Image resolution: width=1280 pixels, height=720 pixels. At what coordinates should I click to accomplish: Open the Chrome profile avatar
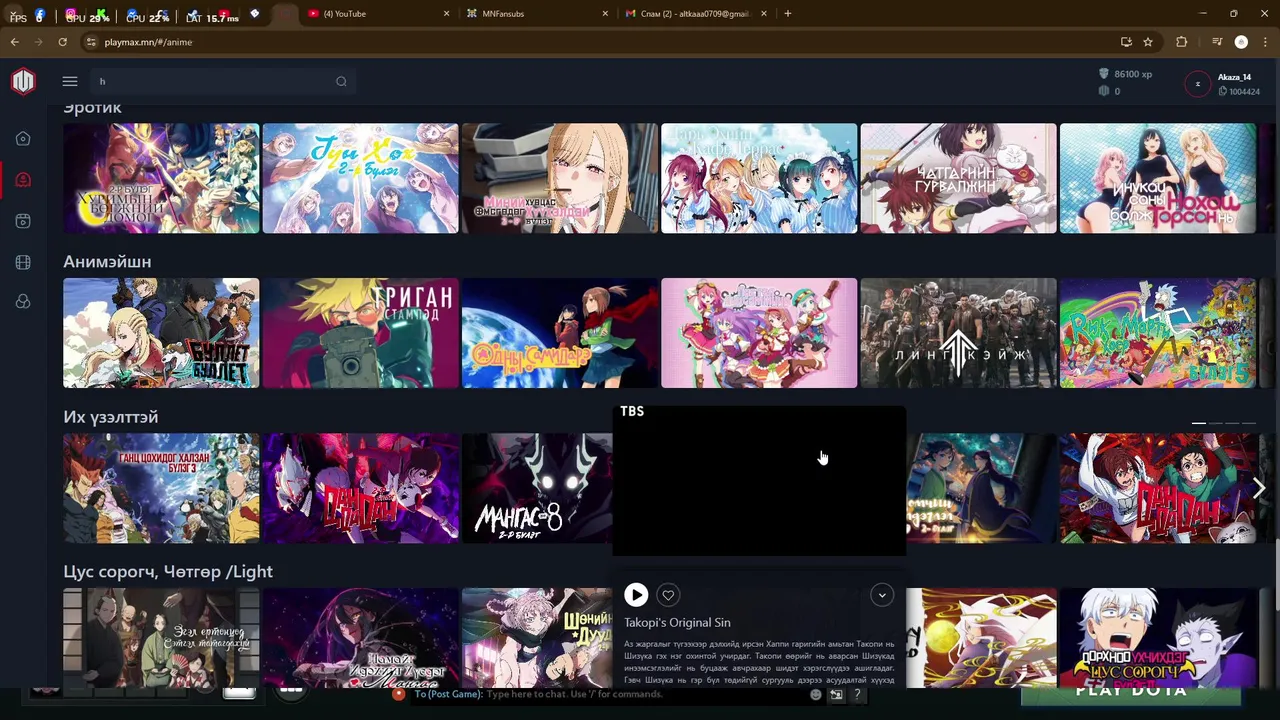point(1241,42)
